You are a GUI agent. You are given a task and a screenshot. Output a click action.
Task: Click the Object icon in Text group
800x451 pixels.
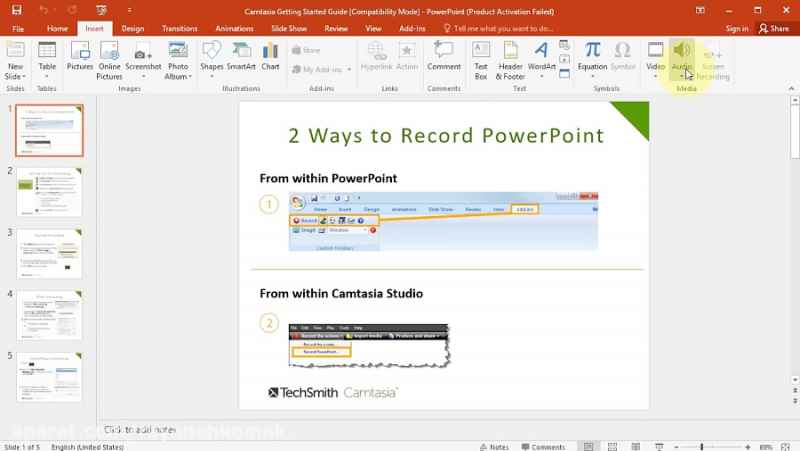point(564,74)
